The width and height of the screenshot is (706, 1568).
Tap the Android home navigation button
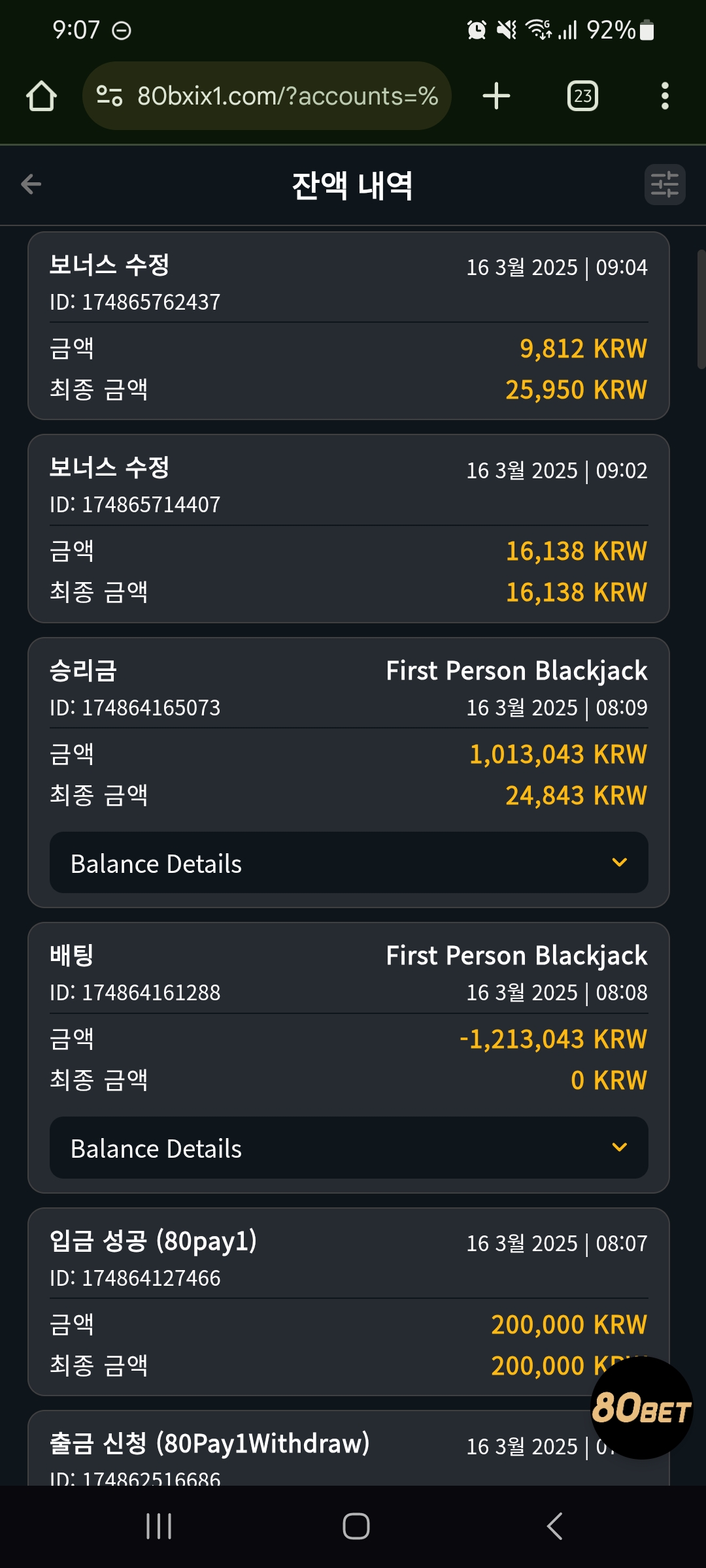pyautogui.click(x=356, y=1526)
